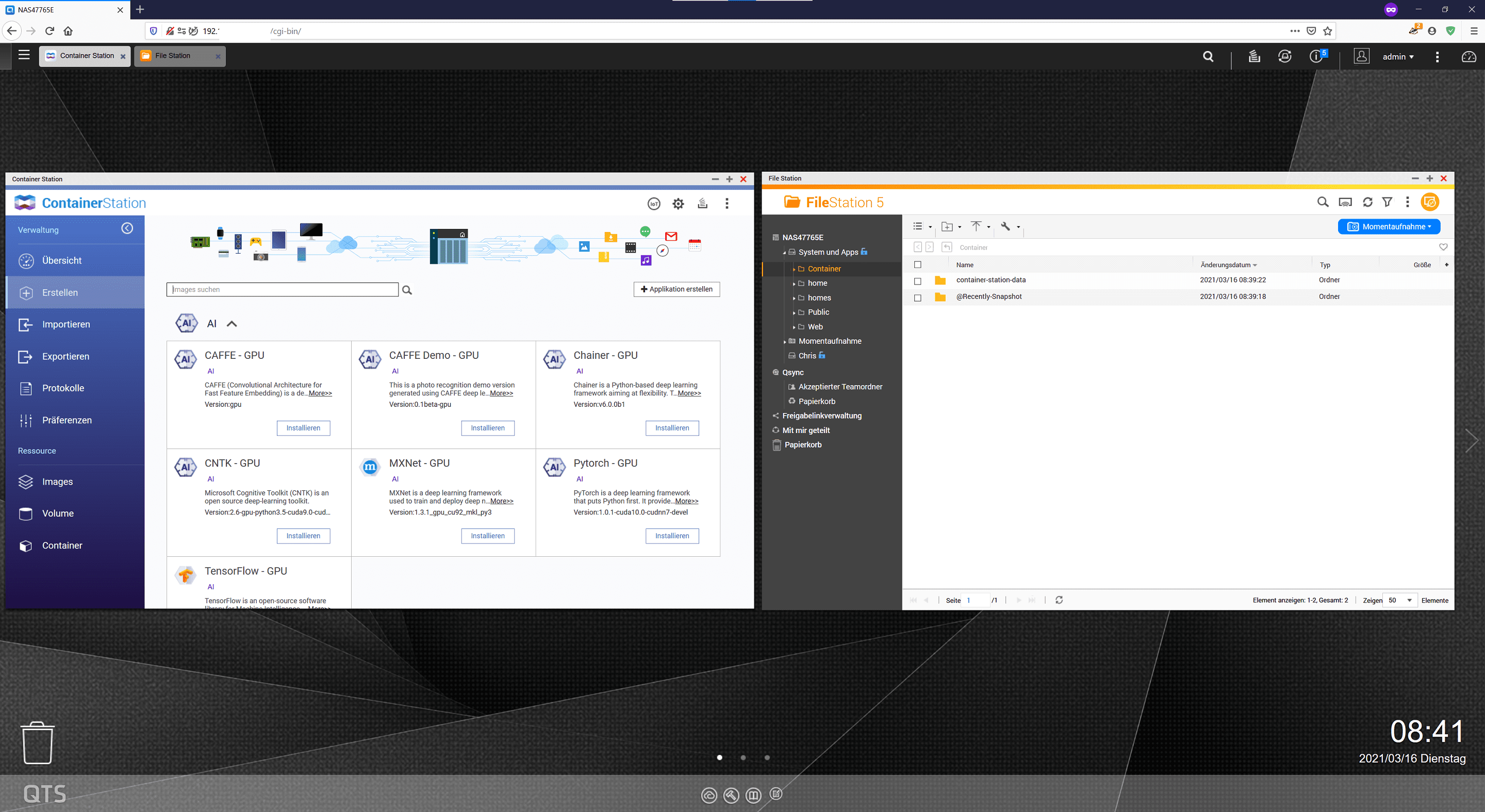Open the admin user dropdown

tap(1398, 57)
